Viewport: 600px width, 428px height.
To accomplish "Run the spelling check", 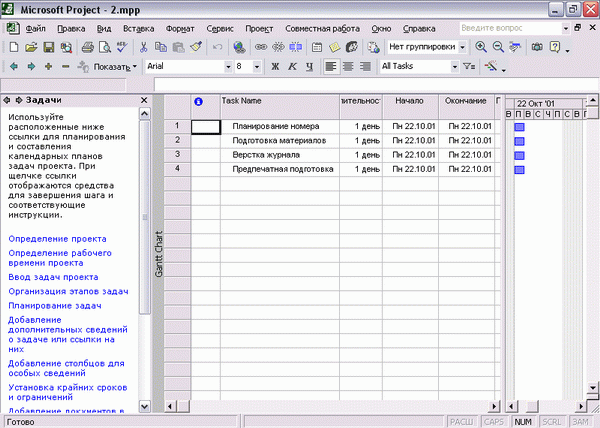I will point(122,47).
